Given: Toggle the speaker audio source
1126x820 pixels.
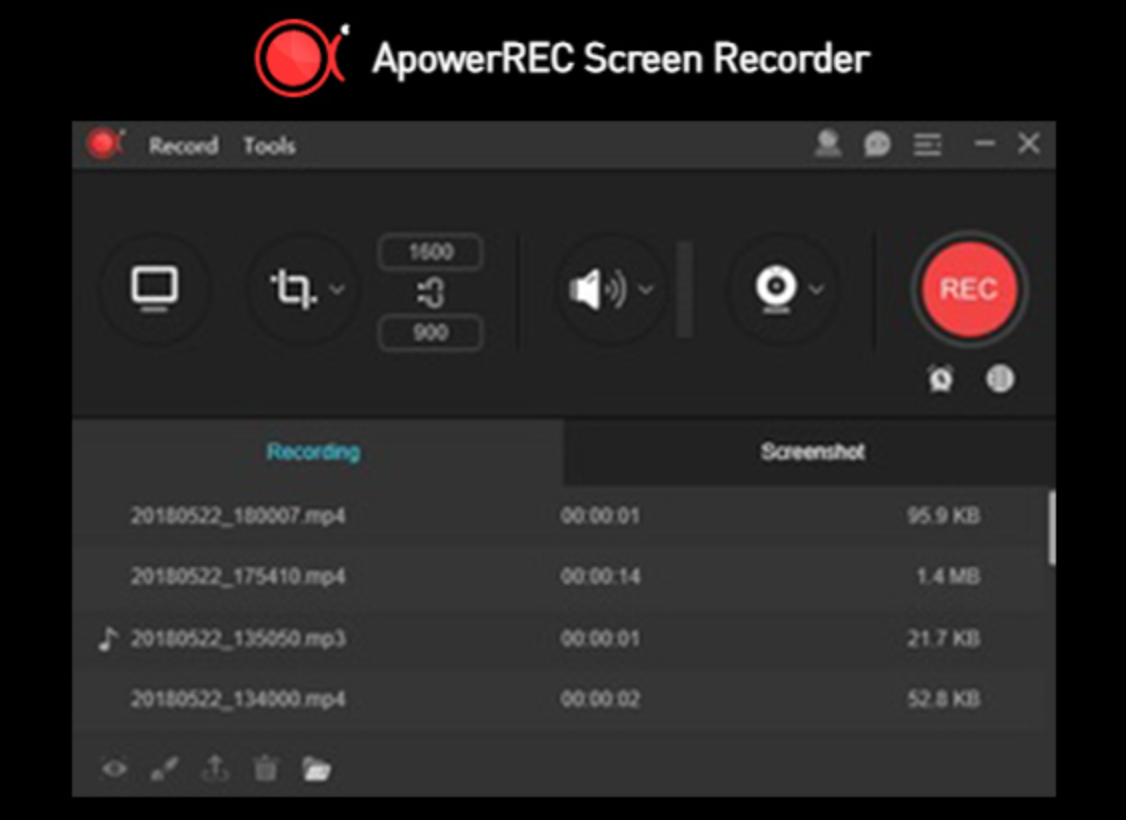Looking at the screenshot, I should point(597,289).
